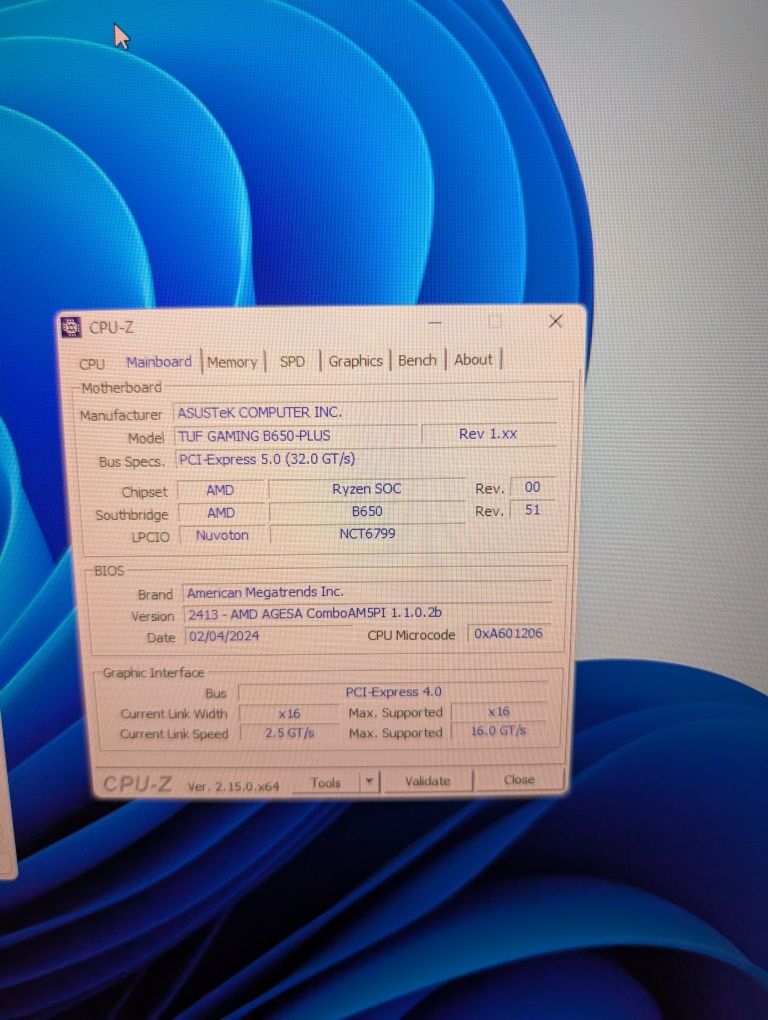
Task: Click the southbridge AMD vendor field
Action: [x=221, y=513]
